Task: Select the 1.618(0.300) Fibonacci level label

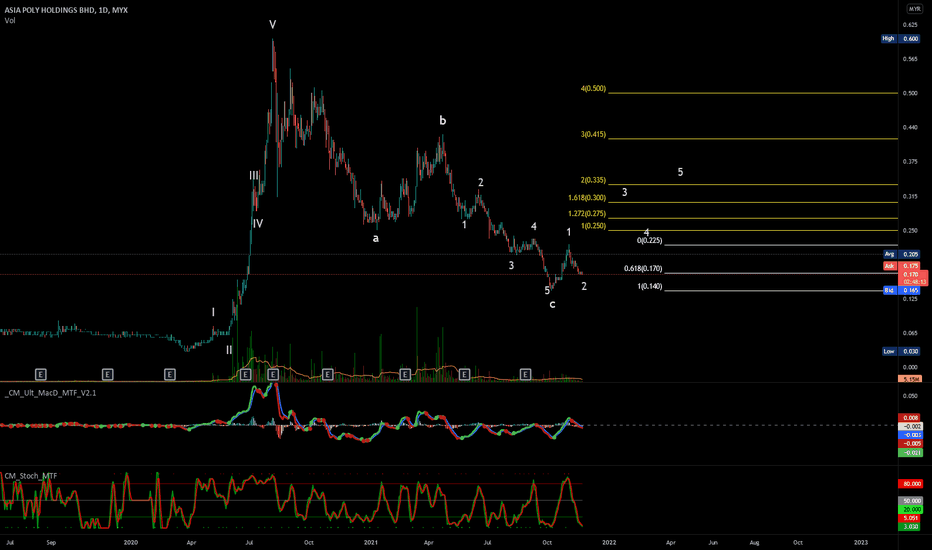Action: pyautogui.click(x=587, y=198)
